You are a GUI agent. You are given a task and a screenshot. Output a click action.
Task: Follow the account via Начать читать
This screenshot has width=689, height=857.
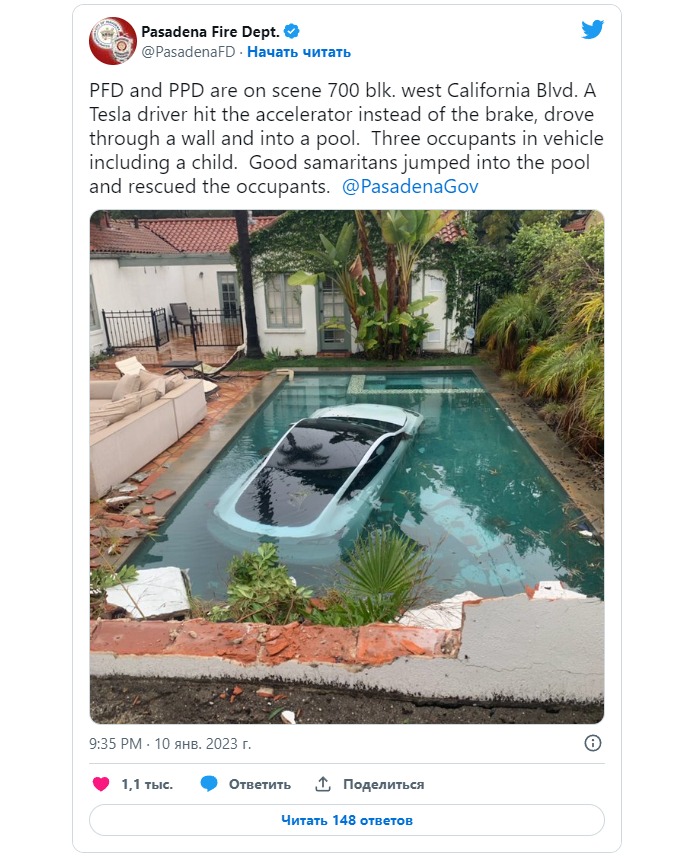[x=299, y=52]
